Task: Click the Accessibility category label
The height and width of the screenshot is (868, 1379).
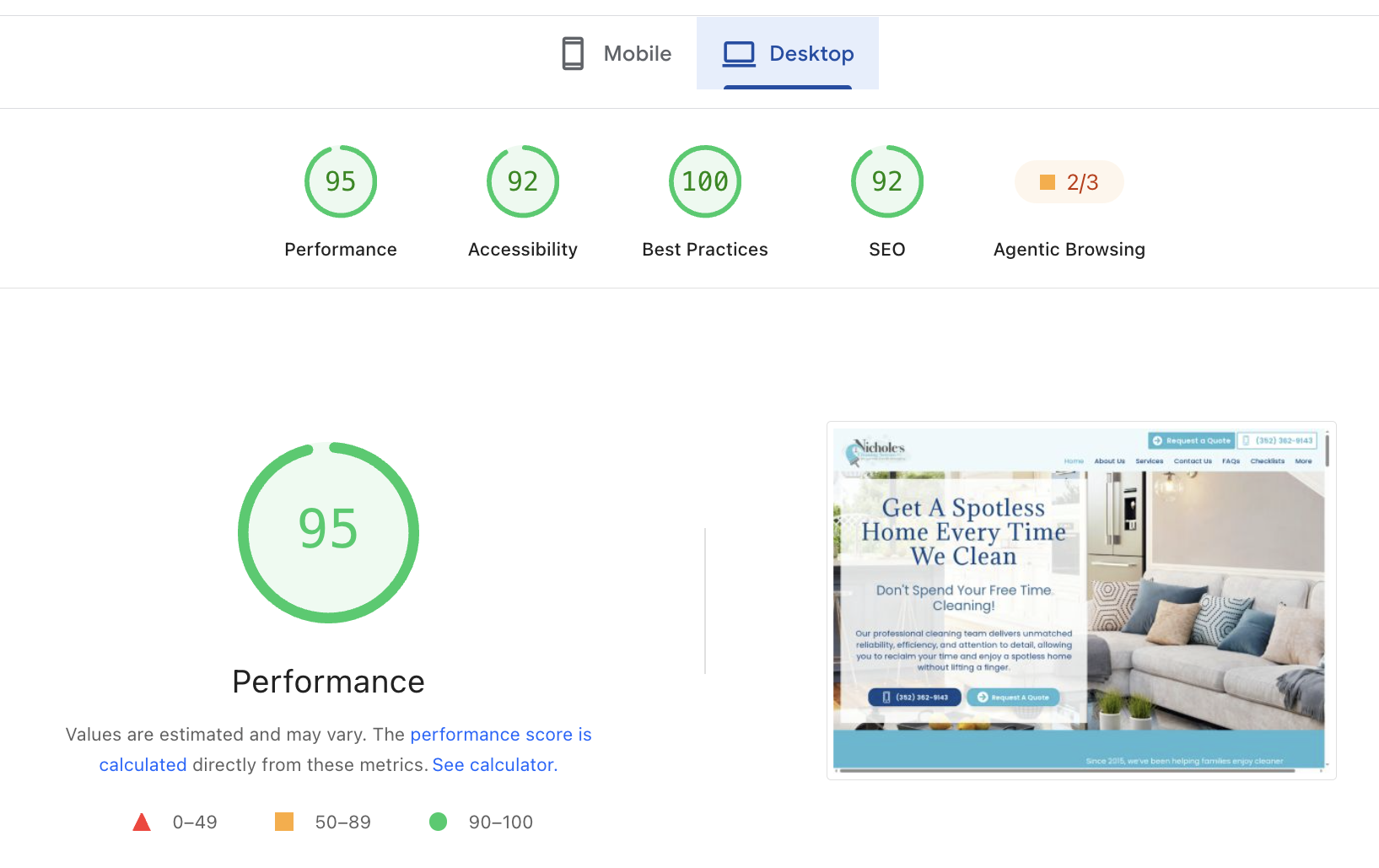Action: point(523,250)
